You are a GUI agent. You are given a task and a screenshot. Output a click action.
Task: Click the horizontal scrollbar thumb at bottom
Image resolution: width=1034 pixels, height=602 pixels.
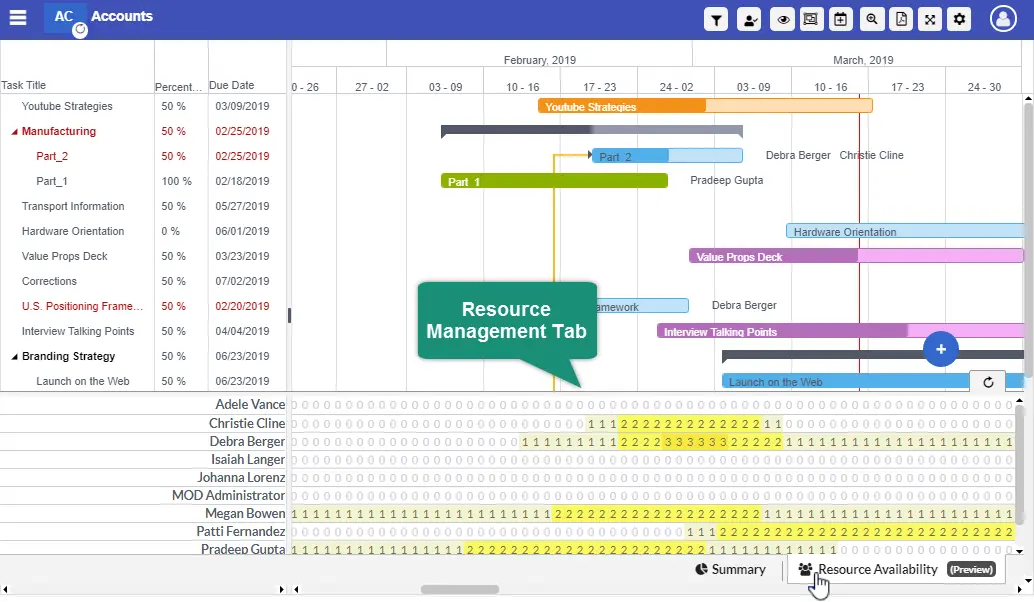coord(459,590)
